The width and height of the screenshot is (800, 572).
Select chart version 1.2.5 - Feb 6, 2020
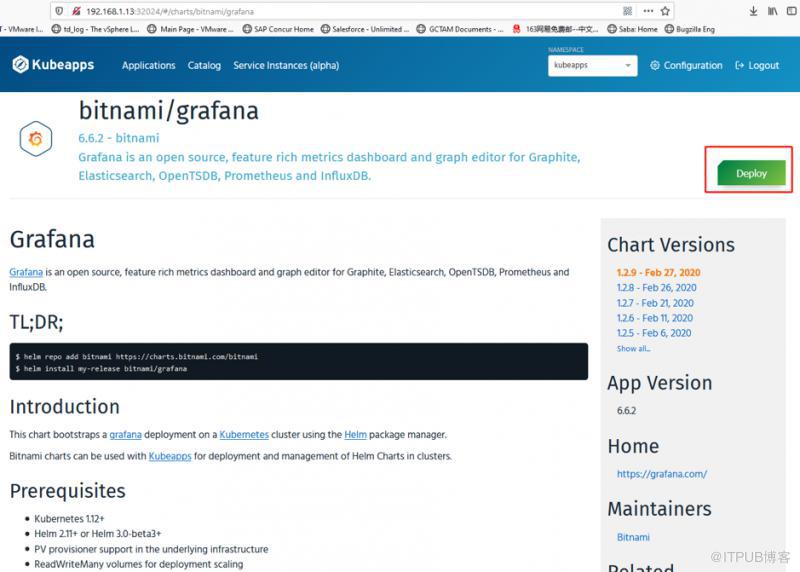tap(654, 333)
